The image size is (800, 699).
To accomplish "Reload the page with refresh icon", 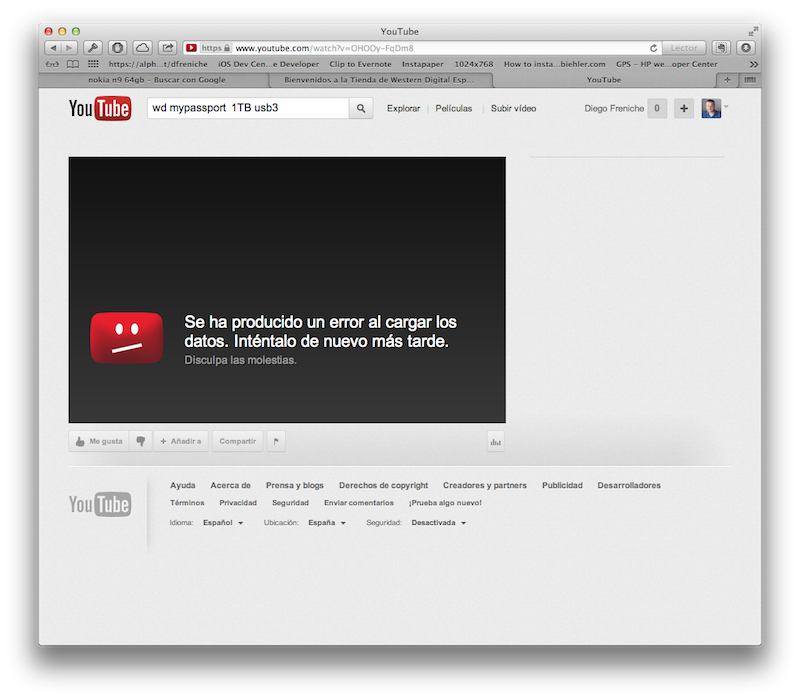I will (654, 48).
